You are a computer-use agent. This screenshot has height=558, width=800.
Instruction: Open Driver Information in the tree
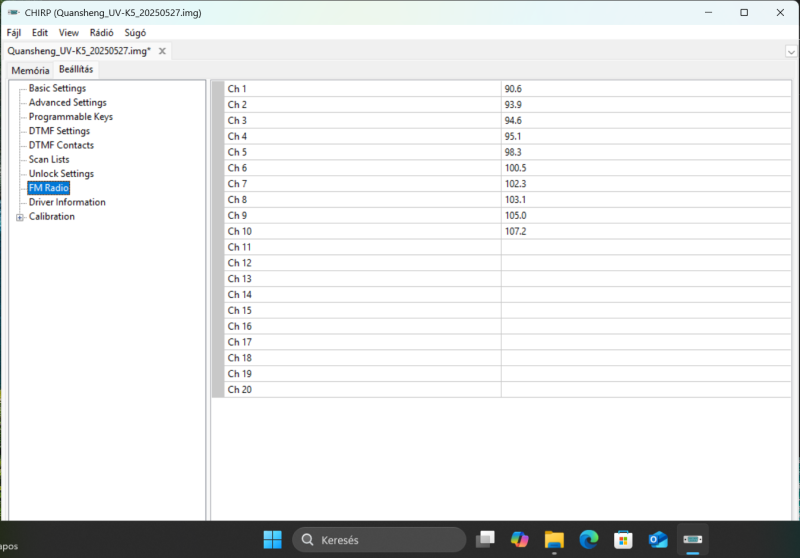click(67, 202)
